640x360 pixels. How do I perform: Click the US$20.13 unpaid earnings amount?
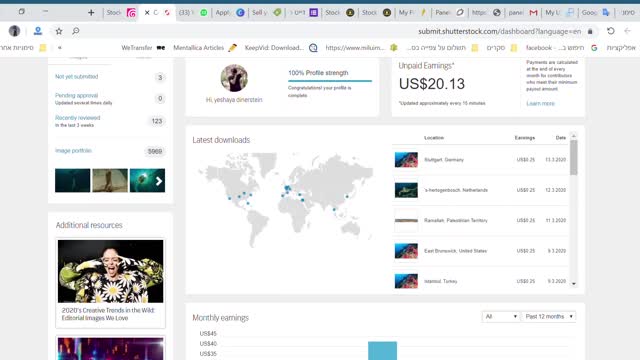pos(432,84)
